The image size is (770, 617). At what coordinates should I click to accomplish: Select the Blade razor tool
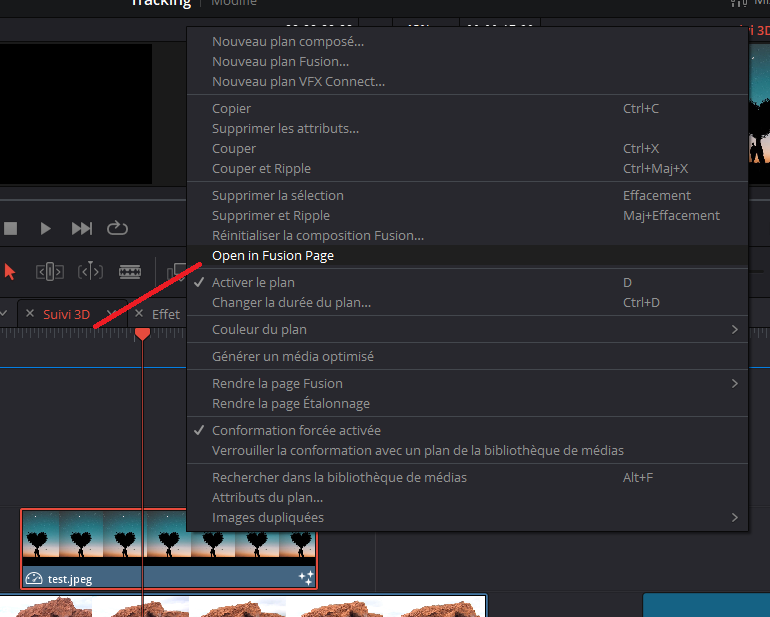[130, 272]
